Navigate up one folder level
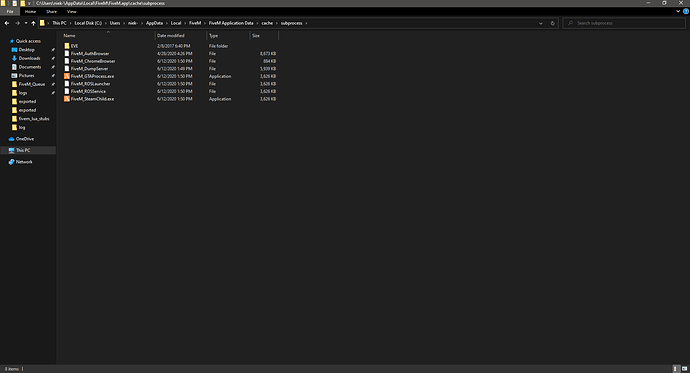 33,23
